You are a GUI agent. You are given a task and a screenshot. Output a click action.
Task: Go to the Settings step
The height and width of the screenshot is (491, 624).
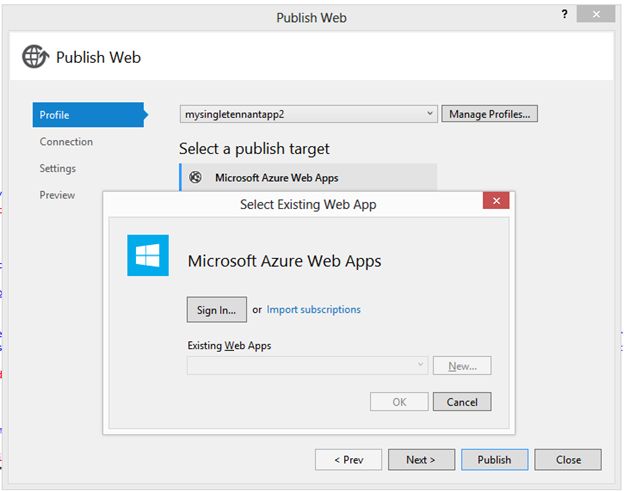click(57, 168)
